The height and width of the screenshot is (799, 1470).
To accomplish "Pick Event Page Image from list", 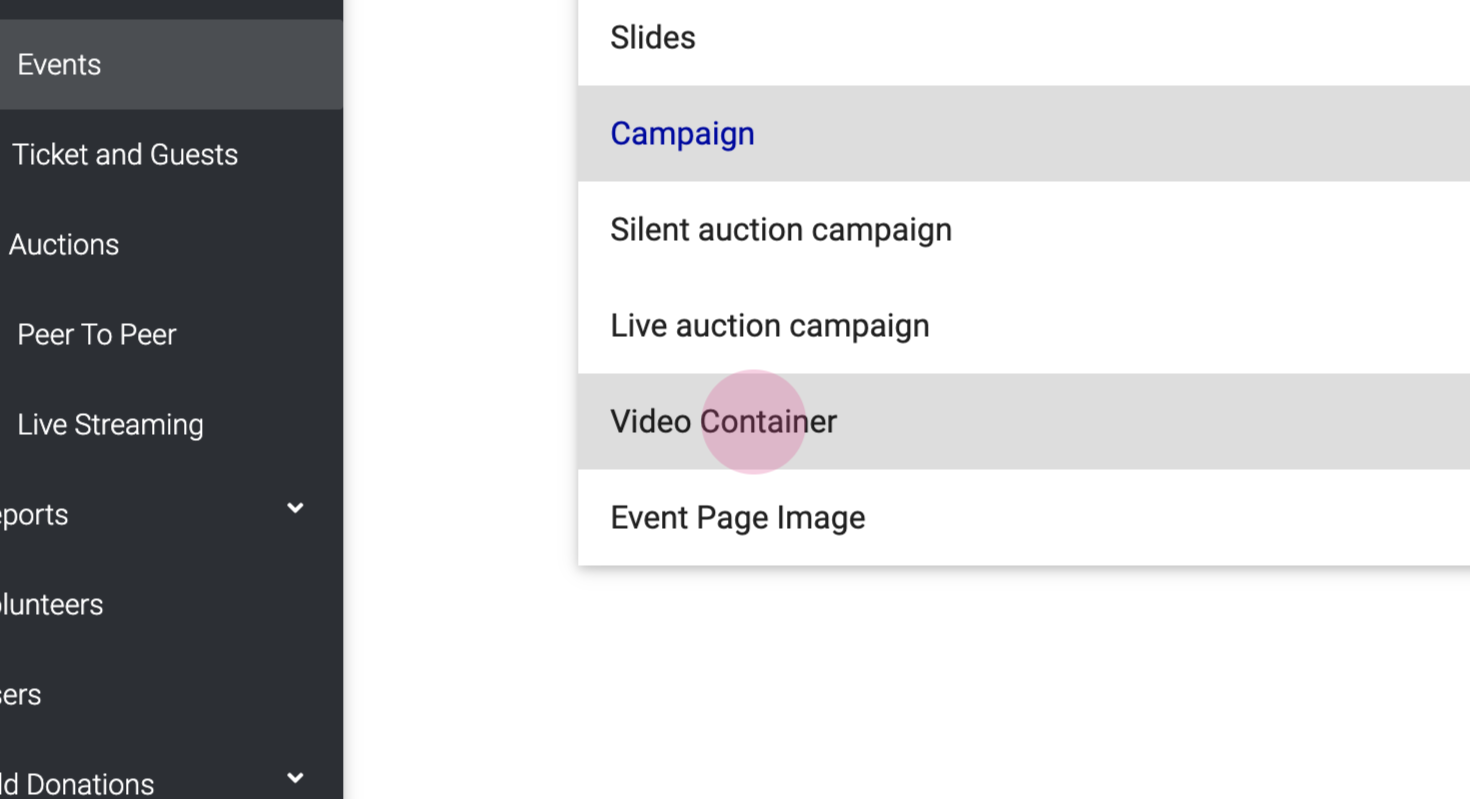I will click(738, 518).
